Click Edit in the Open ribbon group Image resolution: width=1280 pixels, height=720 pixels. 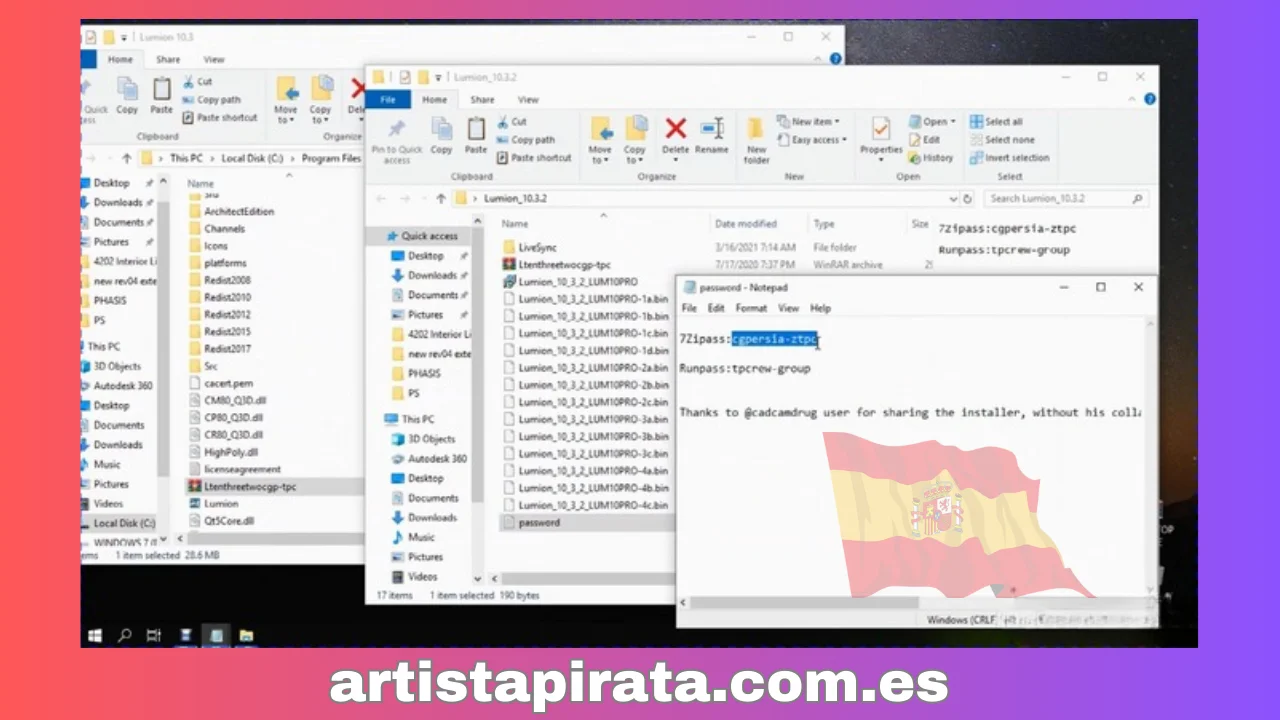tap(923, 140)
